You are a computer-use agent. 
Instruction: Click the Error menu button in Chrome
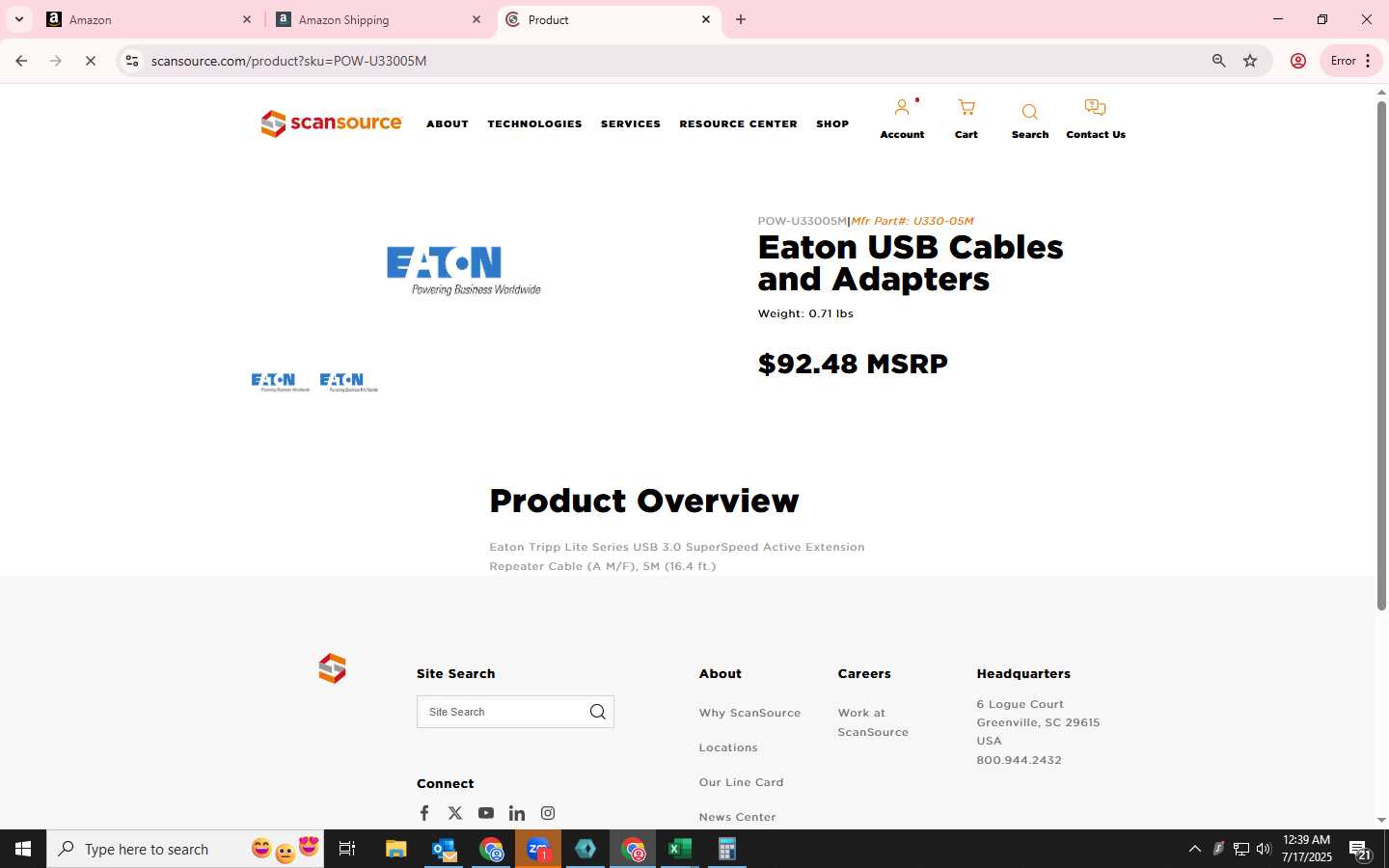click(1350, 61)
